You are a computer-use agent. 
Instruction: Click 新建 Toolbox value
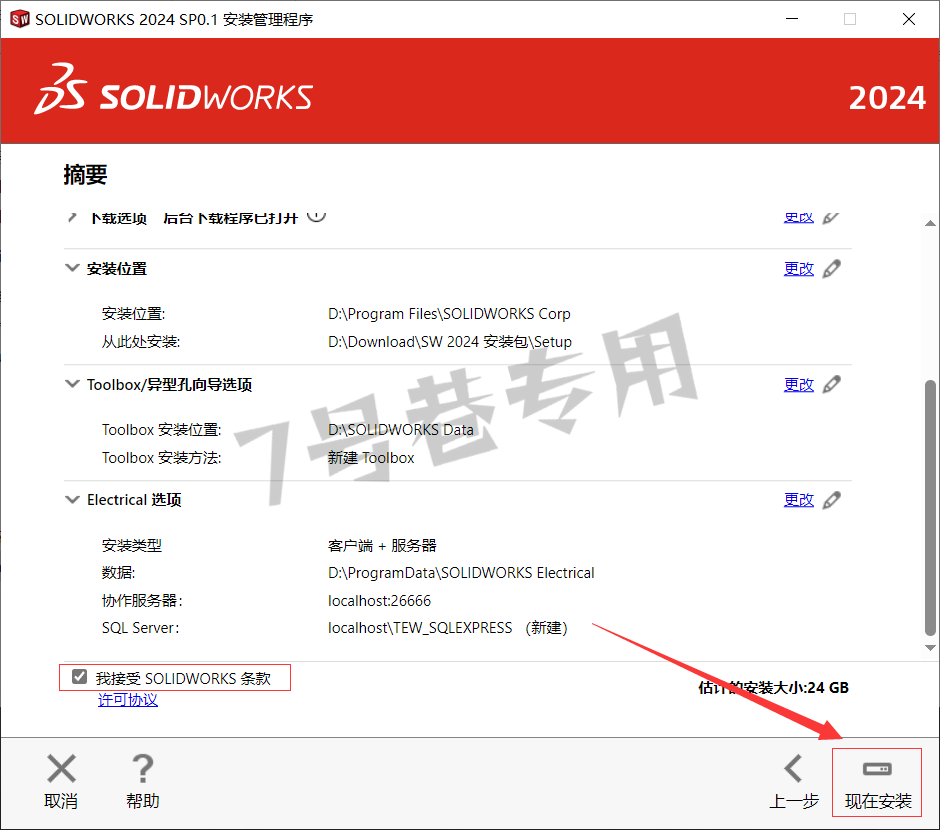(x=370, y=458)
